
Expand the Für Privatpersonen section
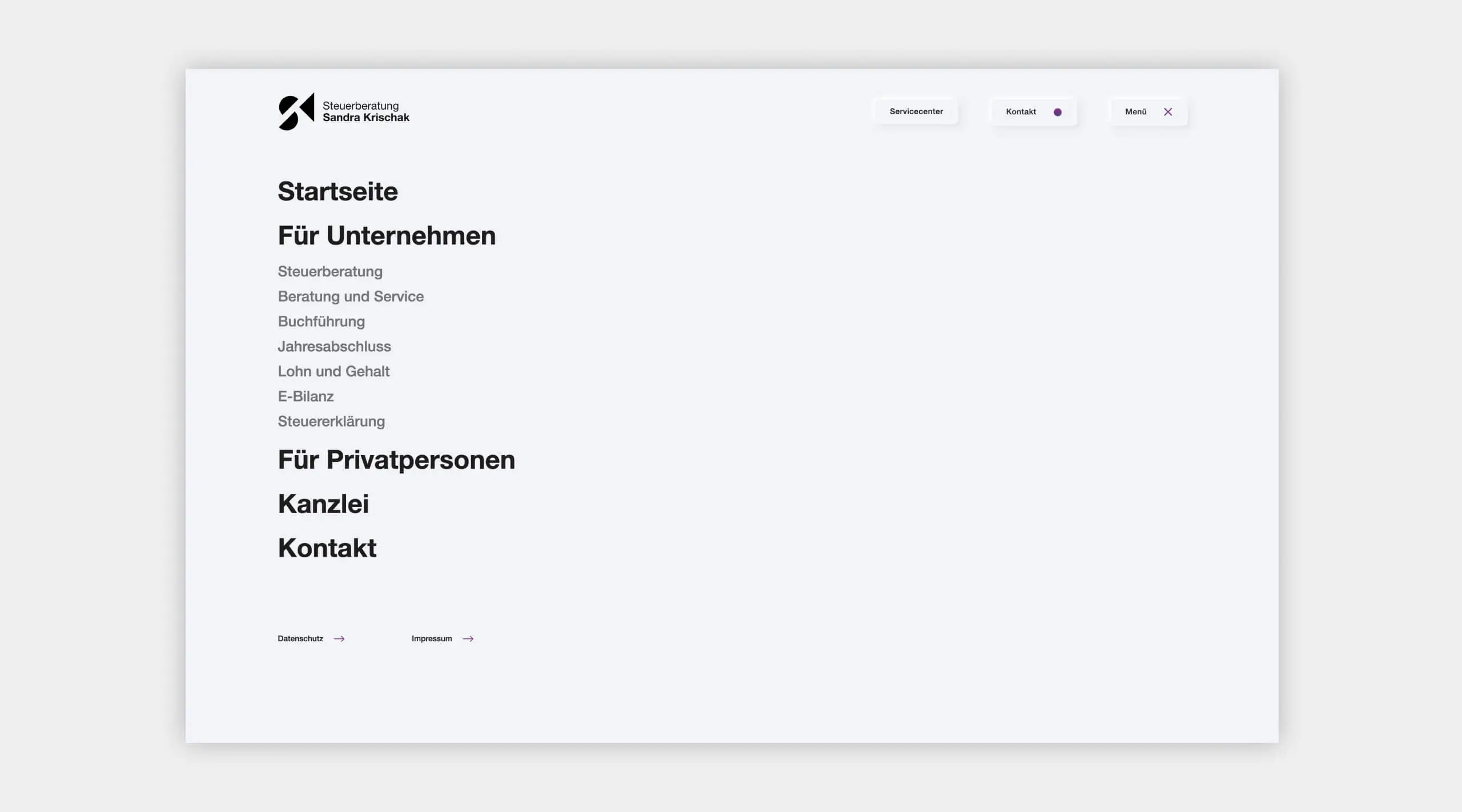tap(396, 460)
